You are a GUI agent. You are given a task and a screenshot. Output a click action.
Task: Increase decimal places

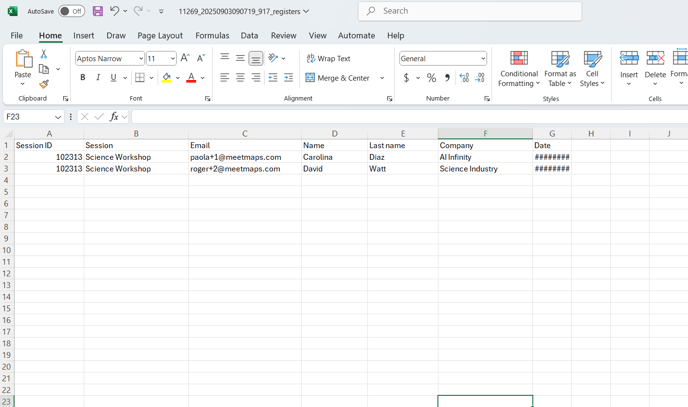point(464,78)
